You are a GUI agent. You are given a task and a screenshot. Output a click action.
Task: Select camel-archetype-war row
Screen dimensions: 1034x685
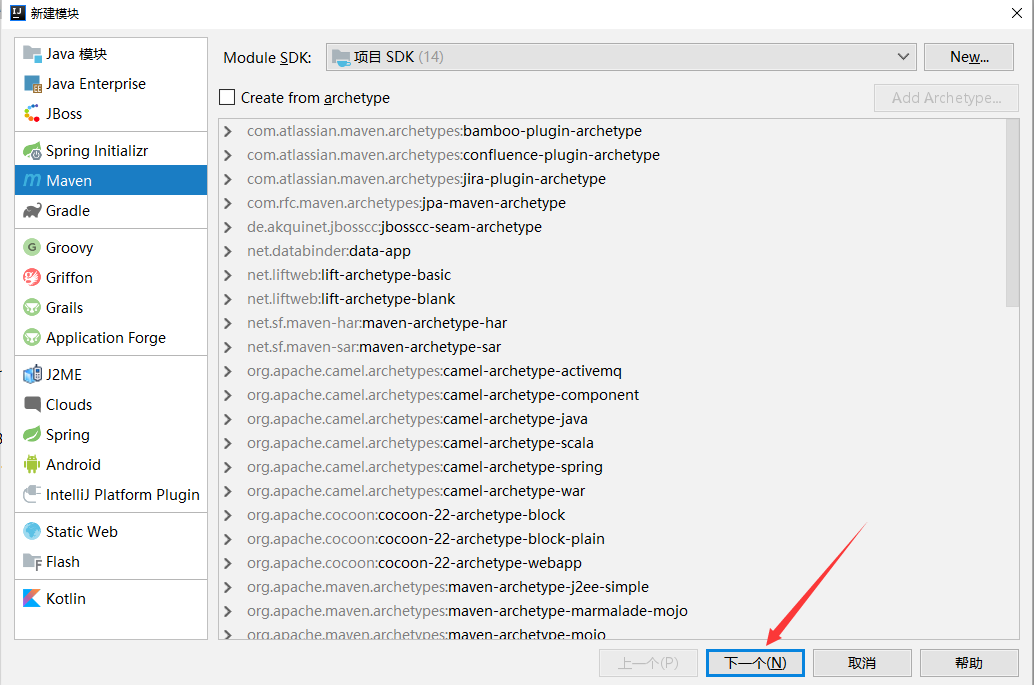612,491
